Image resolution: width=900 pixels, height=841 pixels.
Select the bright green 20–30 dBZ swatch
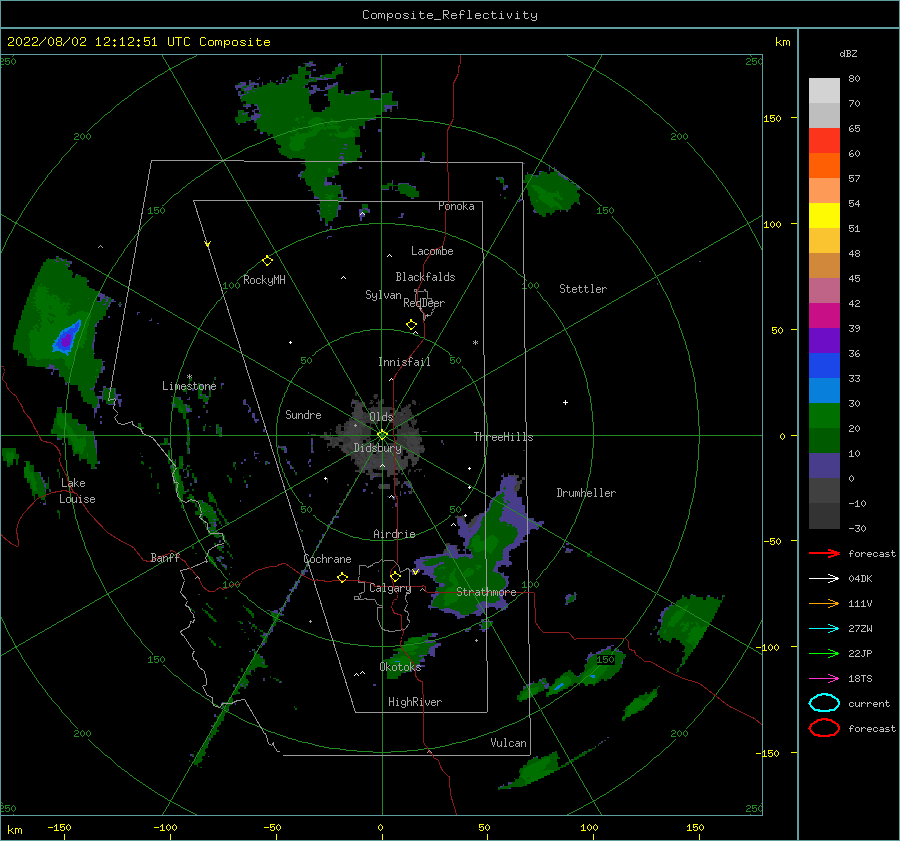tap(824, 416)
